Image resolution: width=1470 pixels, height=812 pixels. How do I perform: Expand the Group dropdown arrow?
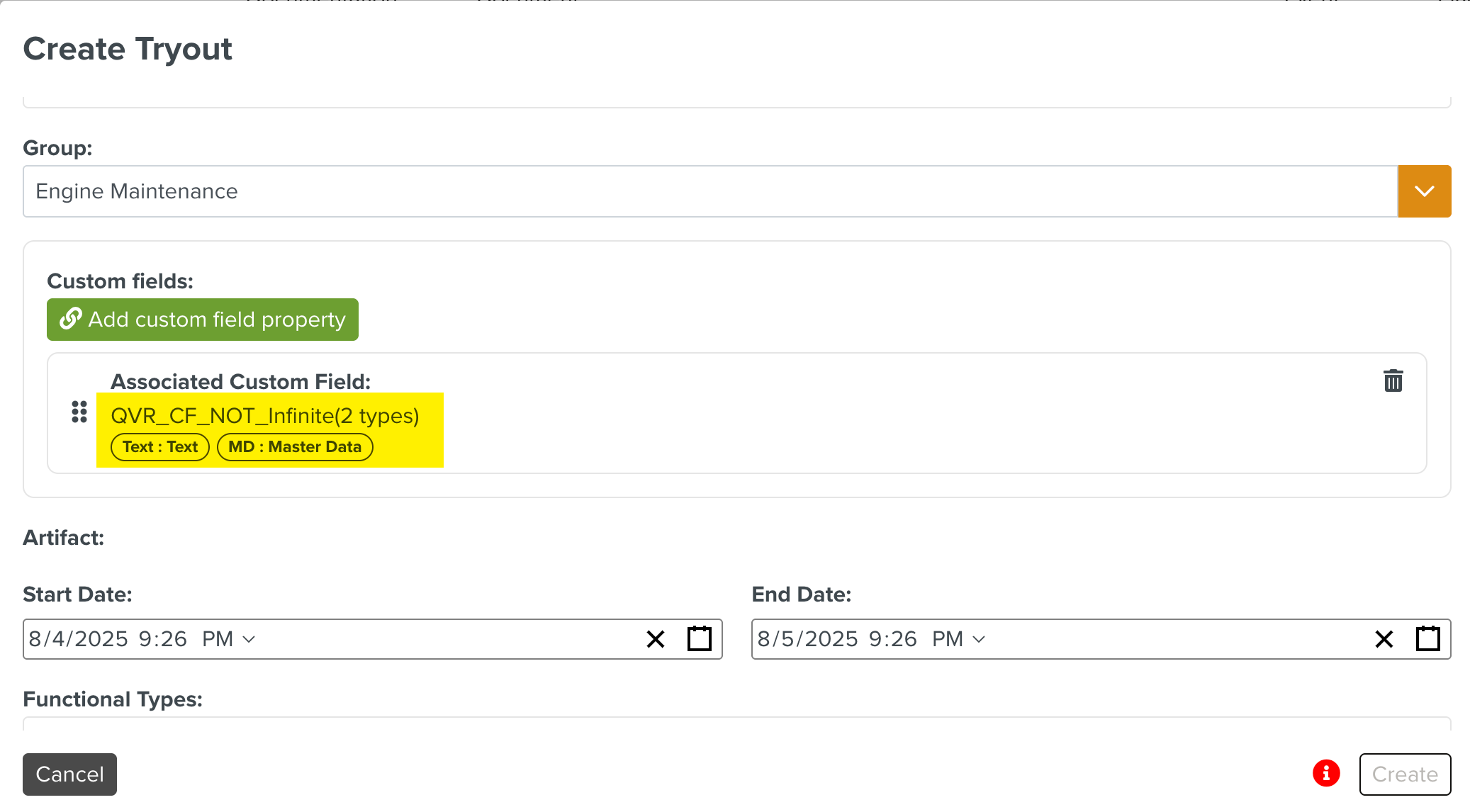point(1424,191)
